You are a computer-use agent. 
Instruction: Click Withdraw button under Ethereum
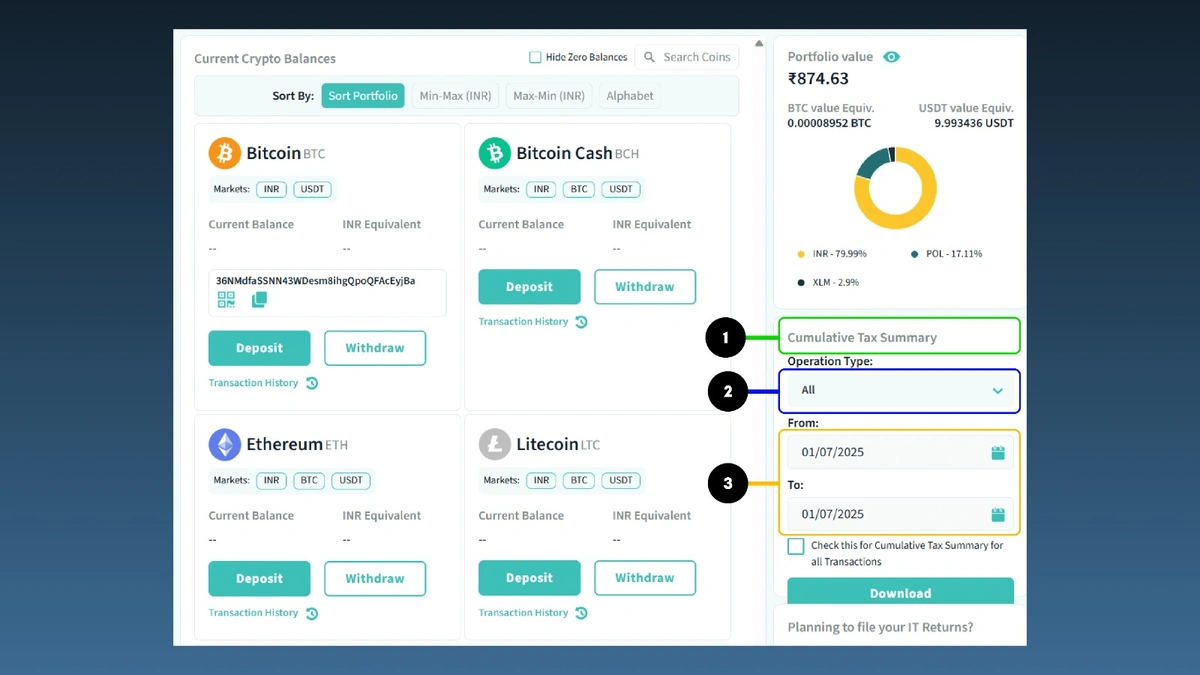pos(375,579)
